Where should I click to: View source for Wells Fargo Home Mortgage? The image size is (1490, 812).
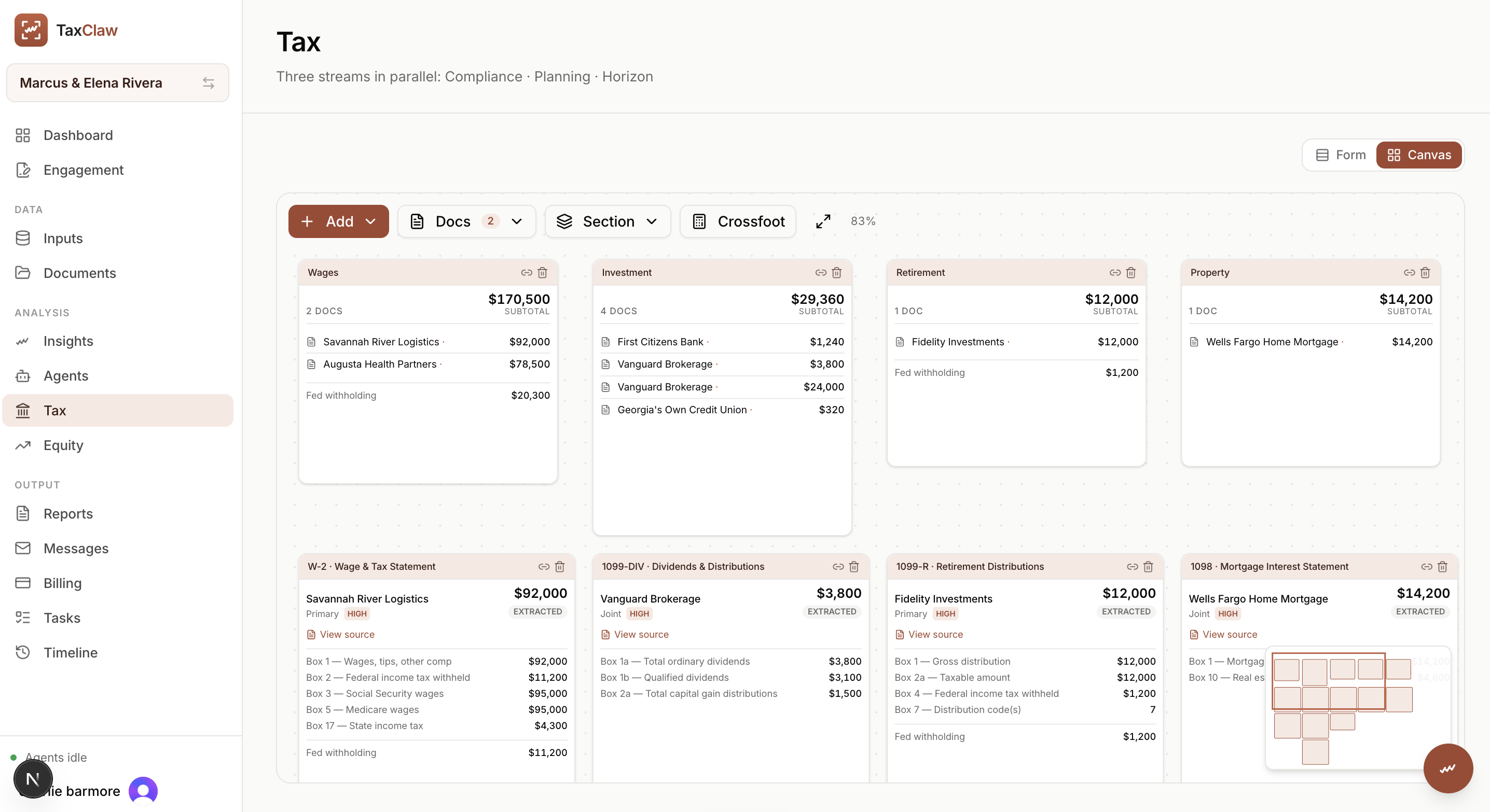[1223, 634]
